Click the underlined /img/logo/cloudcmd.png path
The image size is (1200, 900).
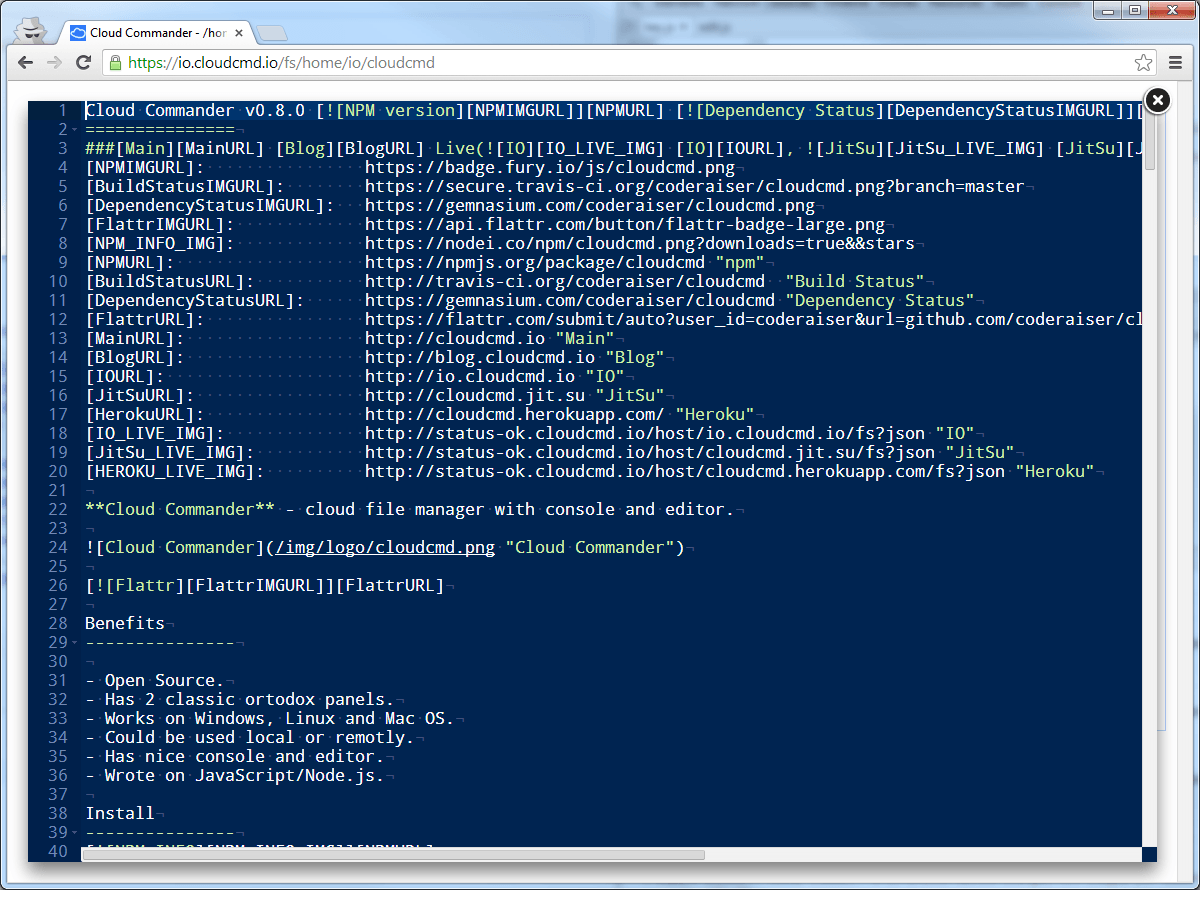point(385,548)
